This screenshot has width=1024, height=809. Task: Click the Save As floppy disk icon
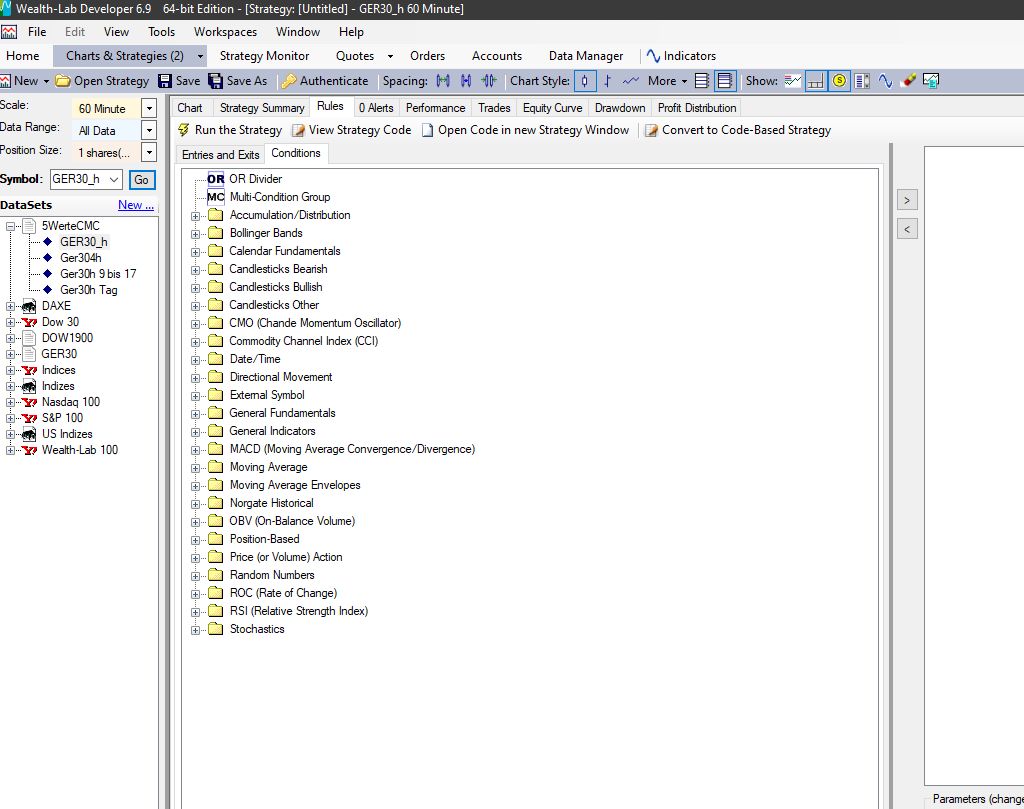click(216, 81)
